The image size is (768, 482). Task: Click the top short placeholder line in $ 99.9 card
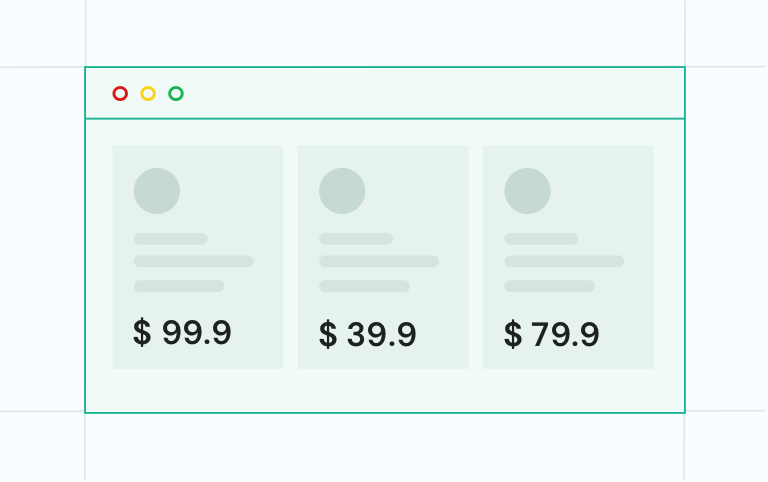[x=171, y=239]
